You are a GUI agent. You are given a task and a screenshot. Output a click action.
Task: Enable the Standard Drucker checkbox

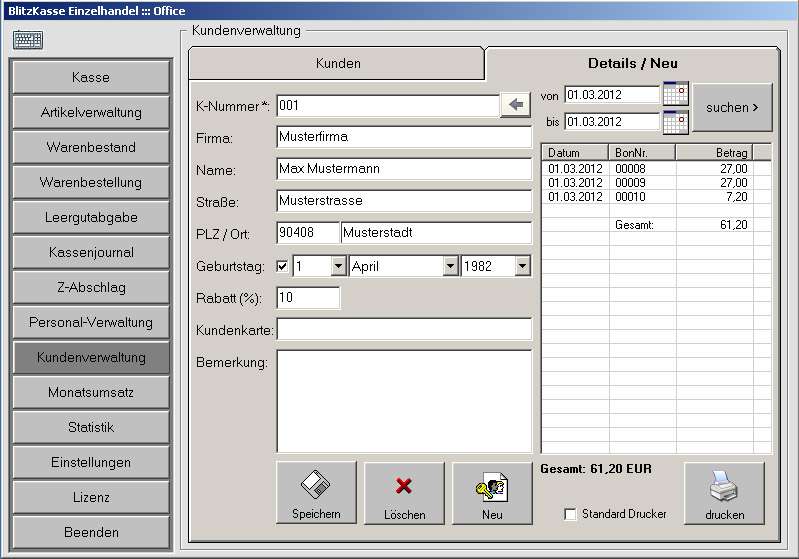pos(570,514)
